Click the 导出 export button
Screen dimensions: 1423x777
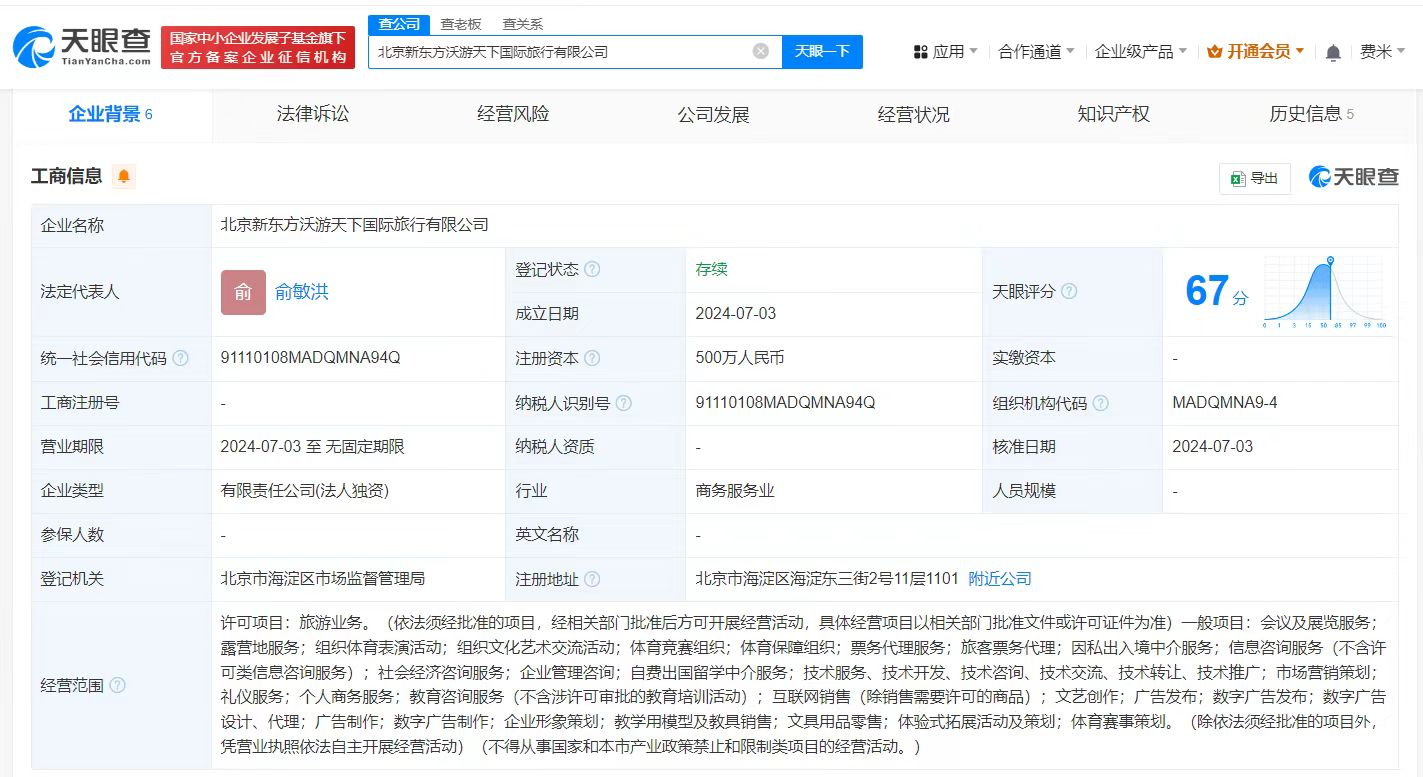pyautogui.click(x=1255, y=178)
